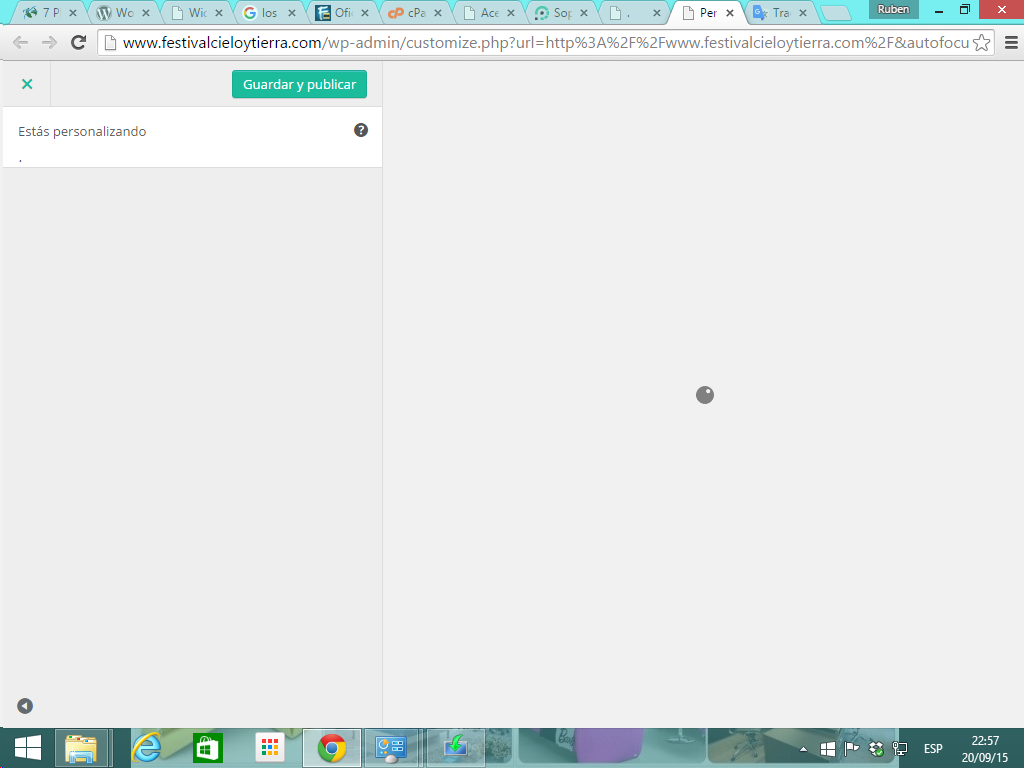Bookmark this page with the star icon

[982, 43]
